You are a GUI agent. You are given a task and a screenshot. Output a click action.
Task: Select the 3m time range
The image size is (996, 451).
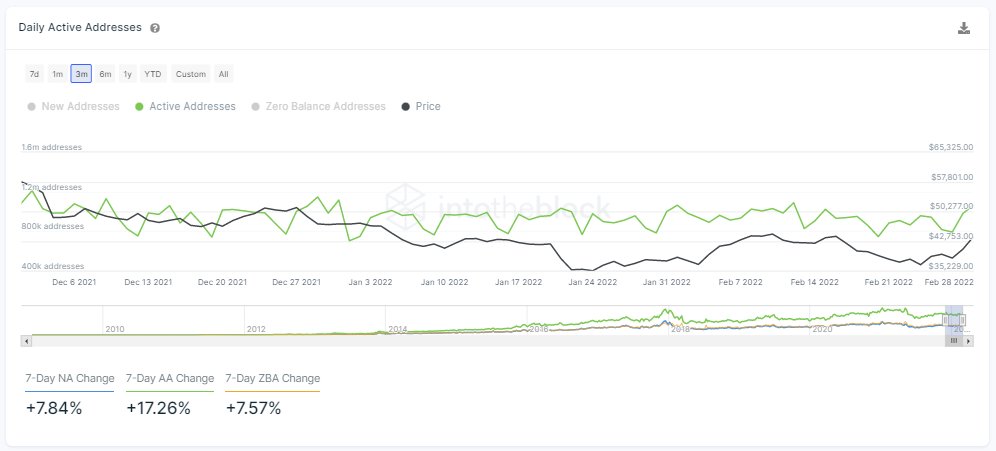coord(81,74)
